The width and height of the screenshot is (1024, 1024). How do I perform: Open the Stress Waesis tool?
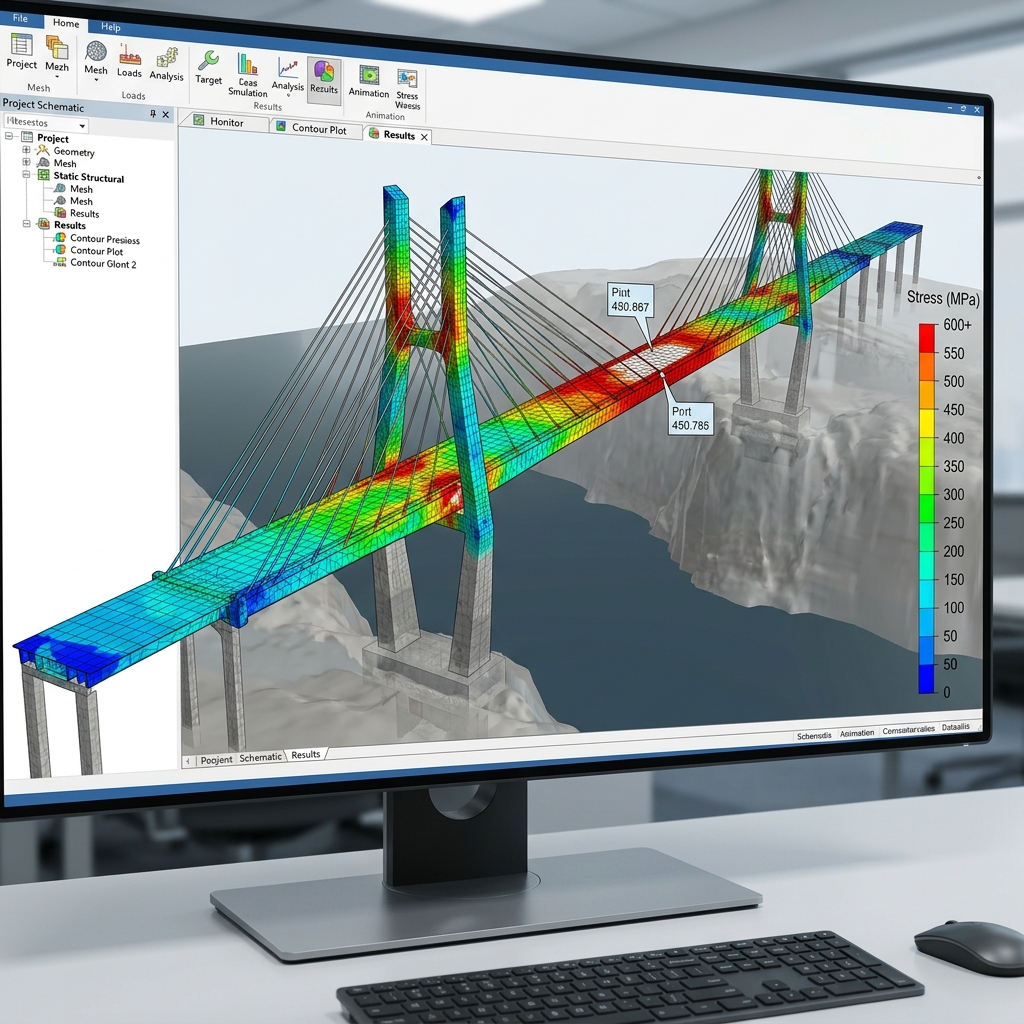408,89
